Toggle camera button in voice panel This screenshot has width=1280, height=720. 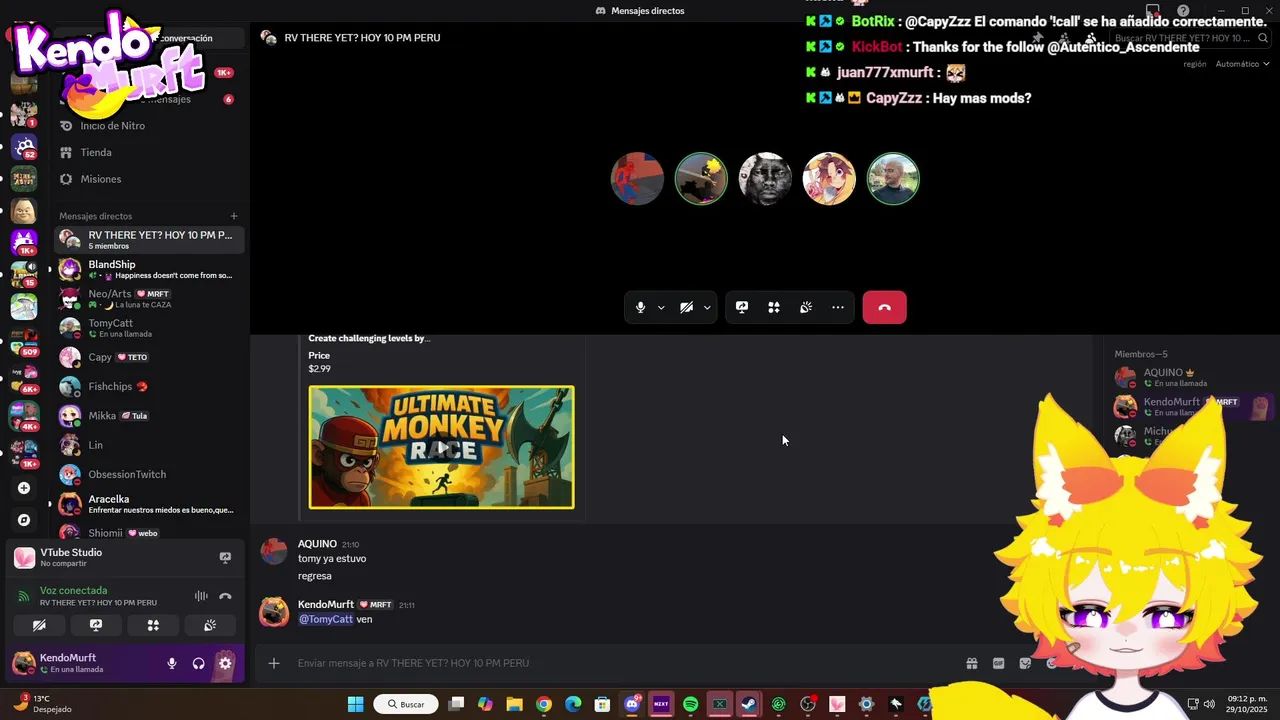[x=39, y=625]
